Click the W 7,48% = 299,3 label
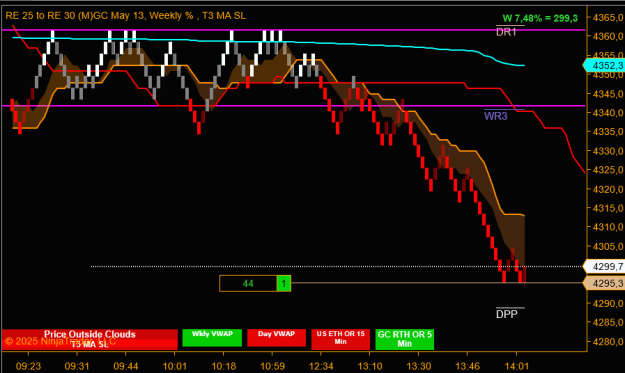Viewport: 625px width, 373px height. point(540,18)
